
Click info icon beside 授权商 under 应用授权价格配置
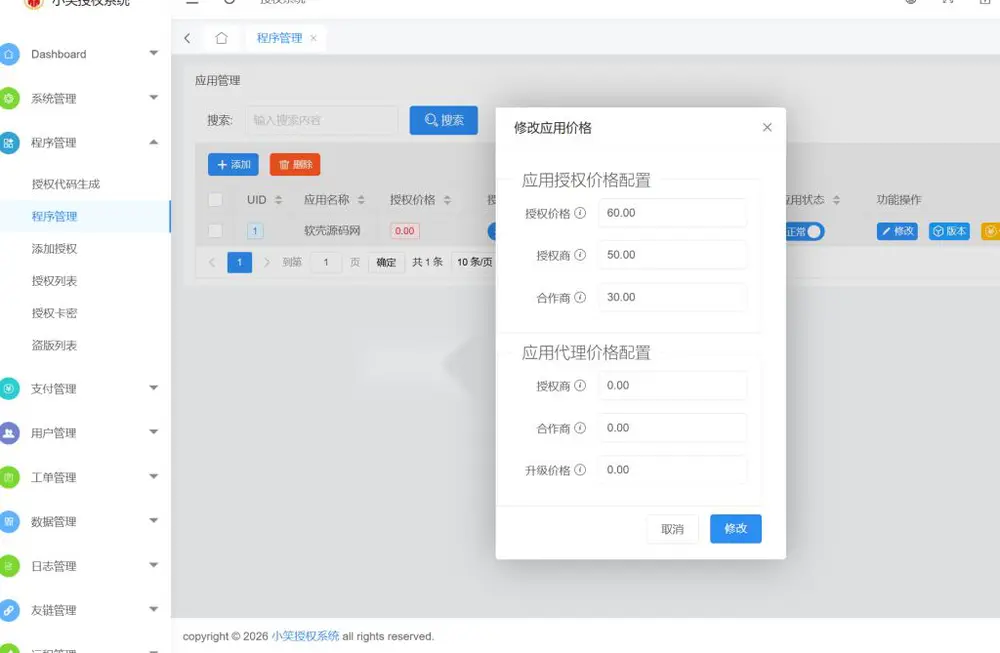[580, 255]
